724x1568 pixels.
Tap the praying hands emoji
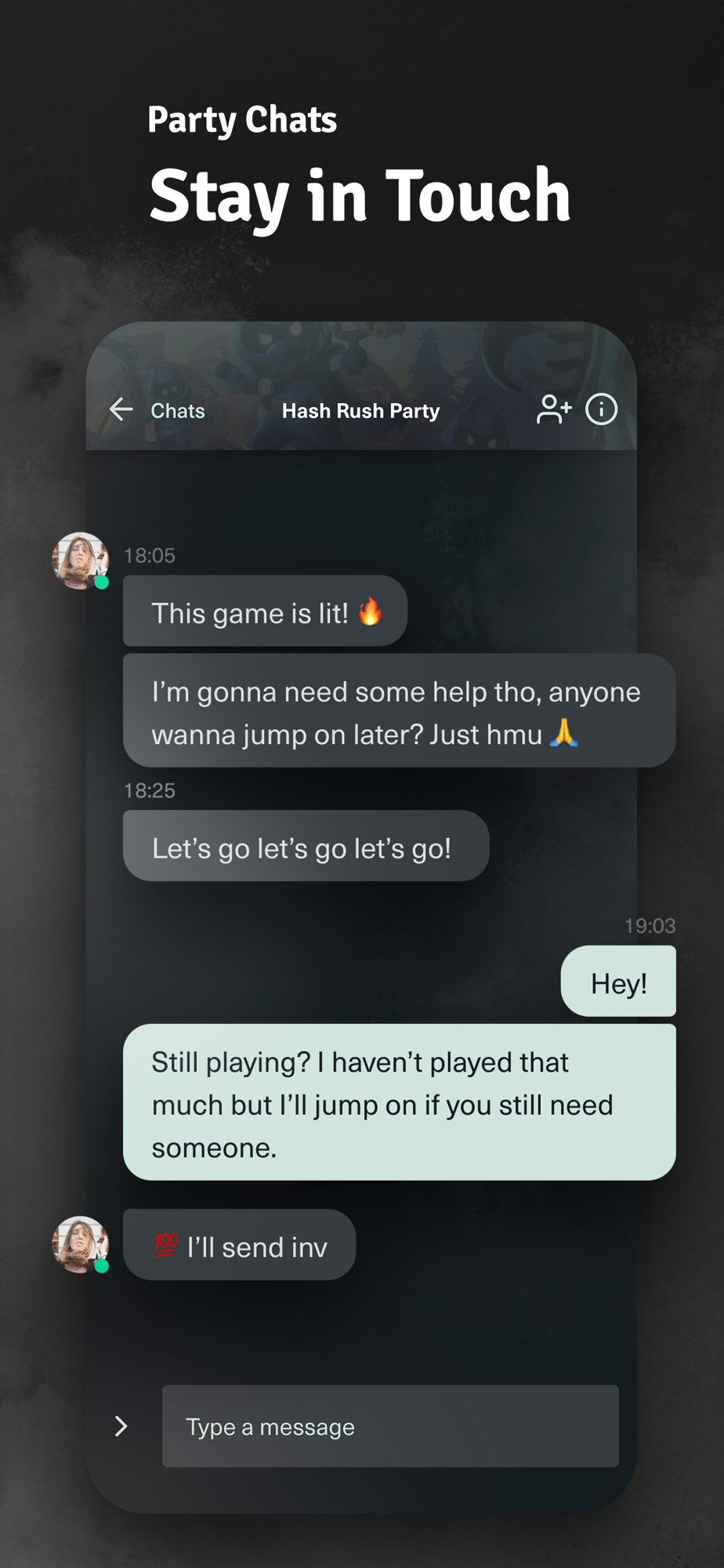pos(564,733)
